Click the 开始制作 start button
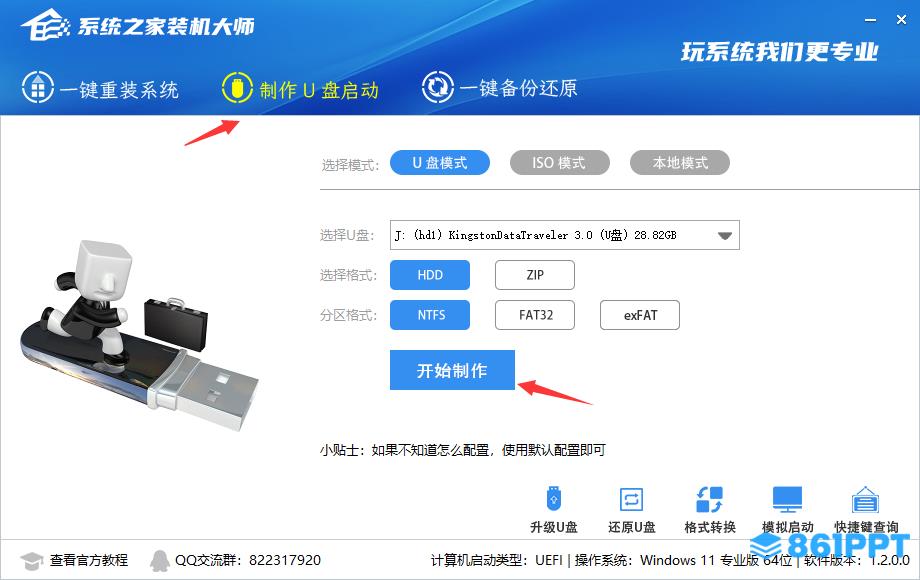Image resolution: width=920 pixels, height=580 pixels. point(452,370)
